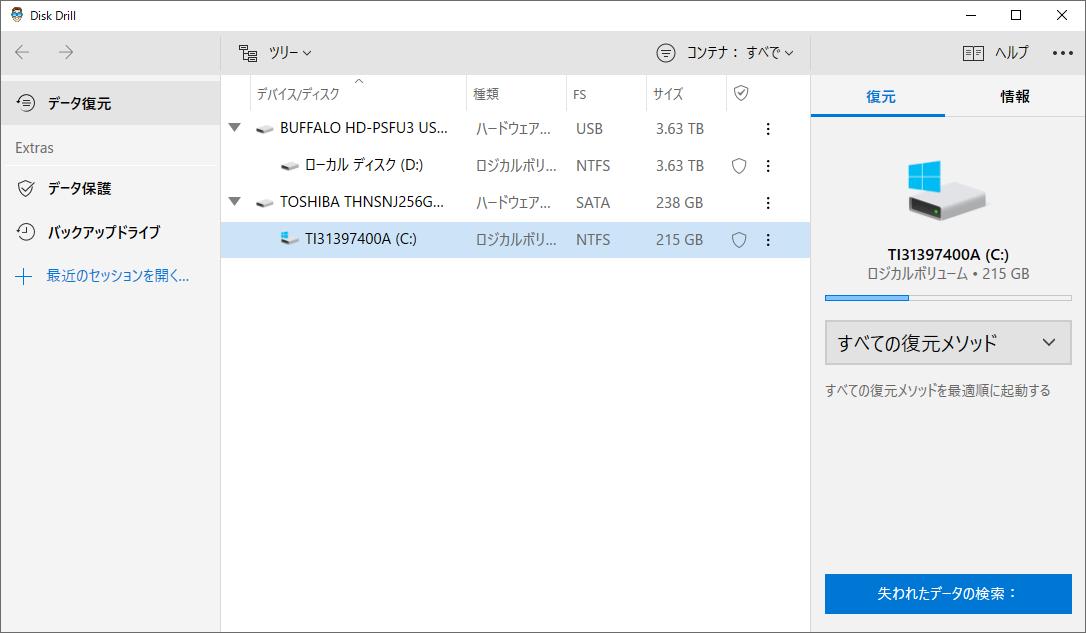Click the 215 GB size cell
This screenshot has height=633, width=1086.
679,240
